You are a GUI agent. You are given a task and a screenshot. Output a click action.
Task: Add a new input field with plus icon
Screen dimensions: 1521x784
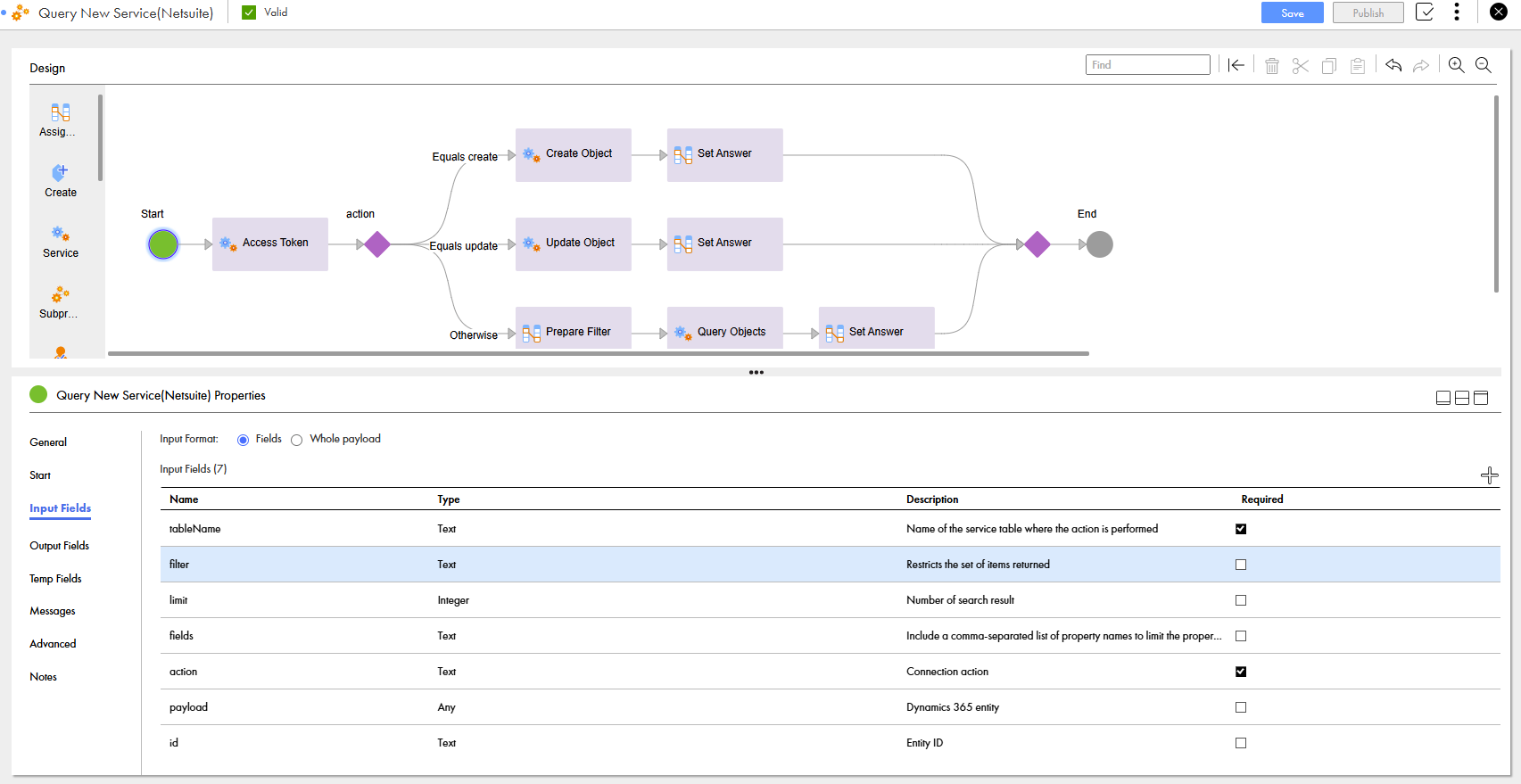[1489, 475]
